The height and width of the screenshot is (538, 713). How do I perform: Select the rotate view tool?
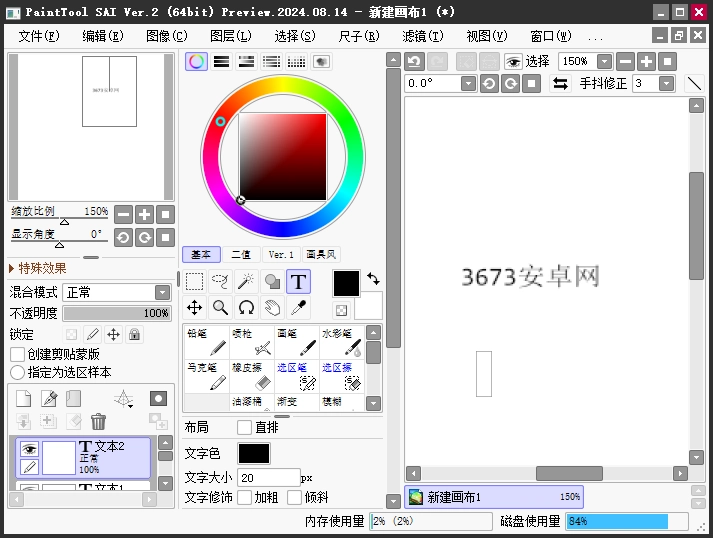pos(246,308)
